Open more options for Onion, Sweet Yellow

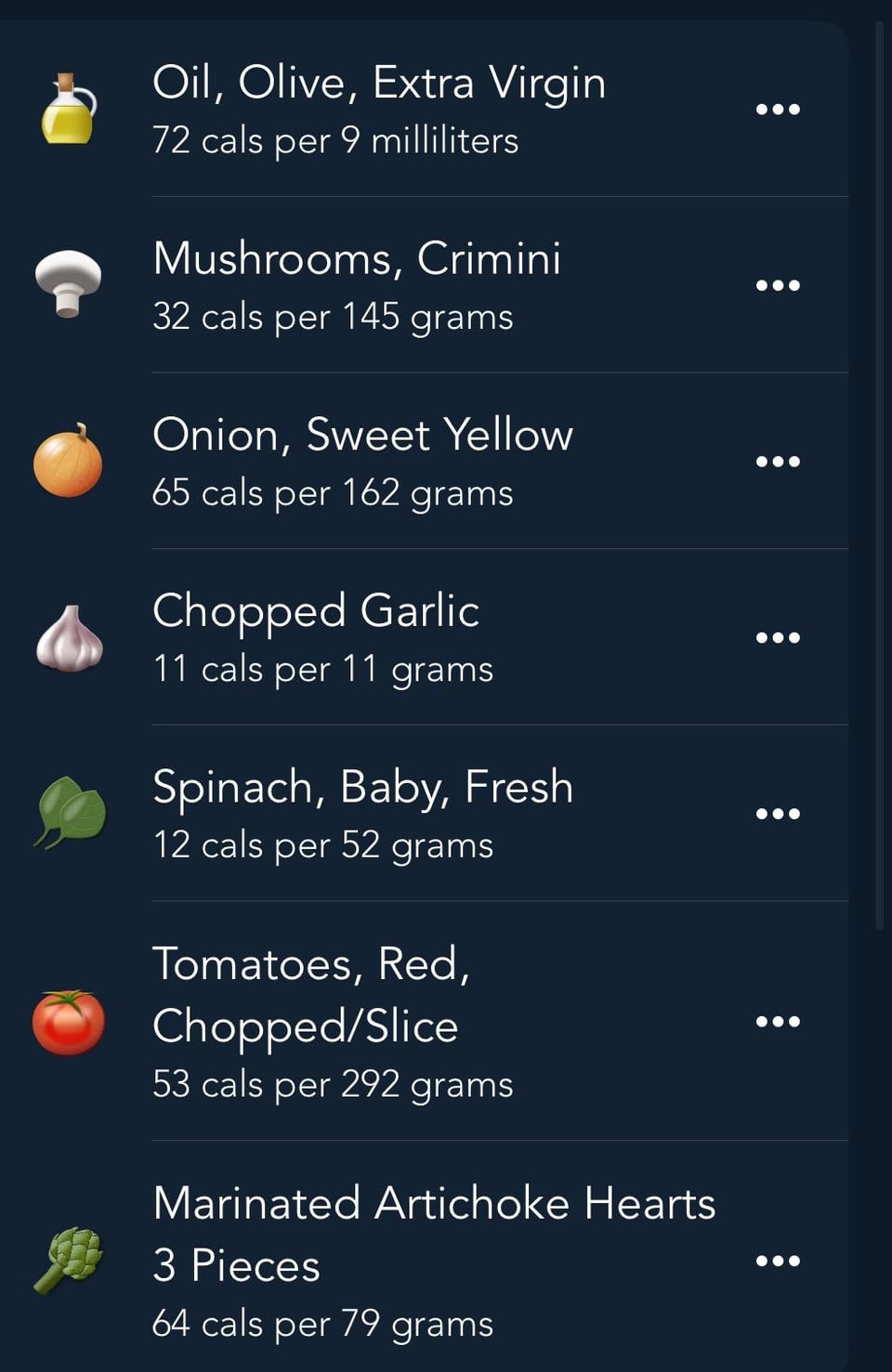tap(778, 461)
